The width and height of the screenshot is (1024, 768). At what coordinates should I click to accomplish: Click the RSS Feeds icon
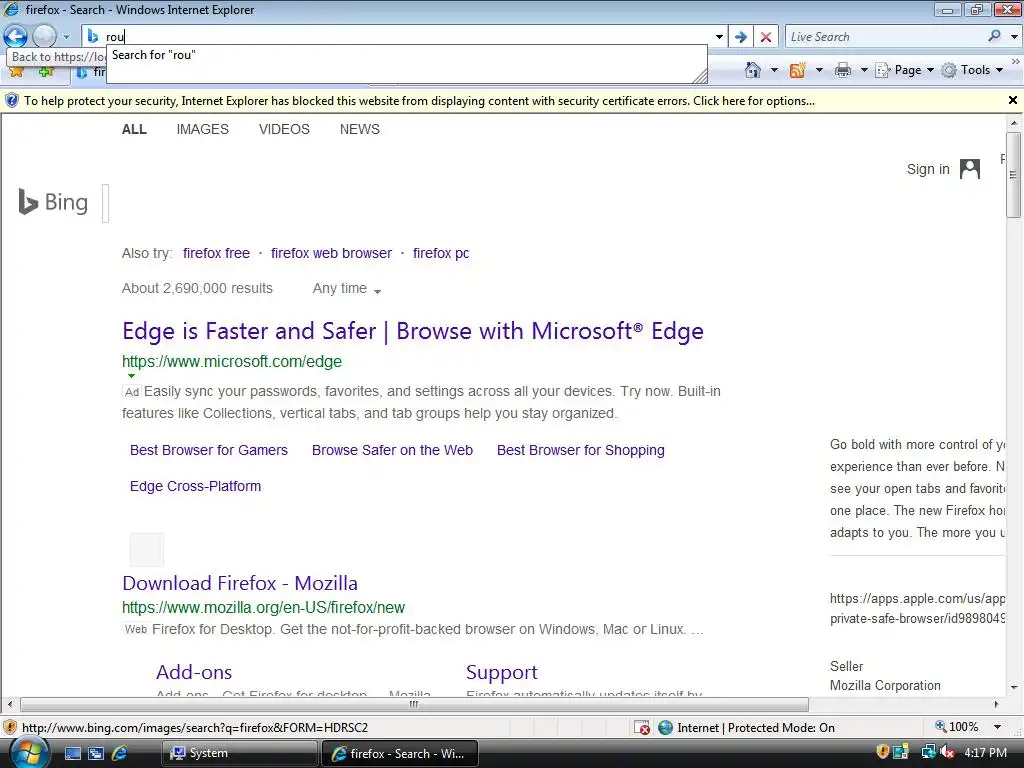click(x=797, y=70)
